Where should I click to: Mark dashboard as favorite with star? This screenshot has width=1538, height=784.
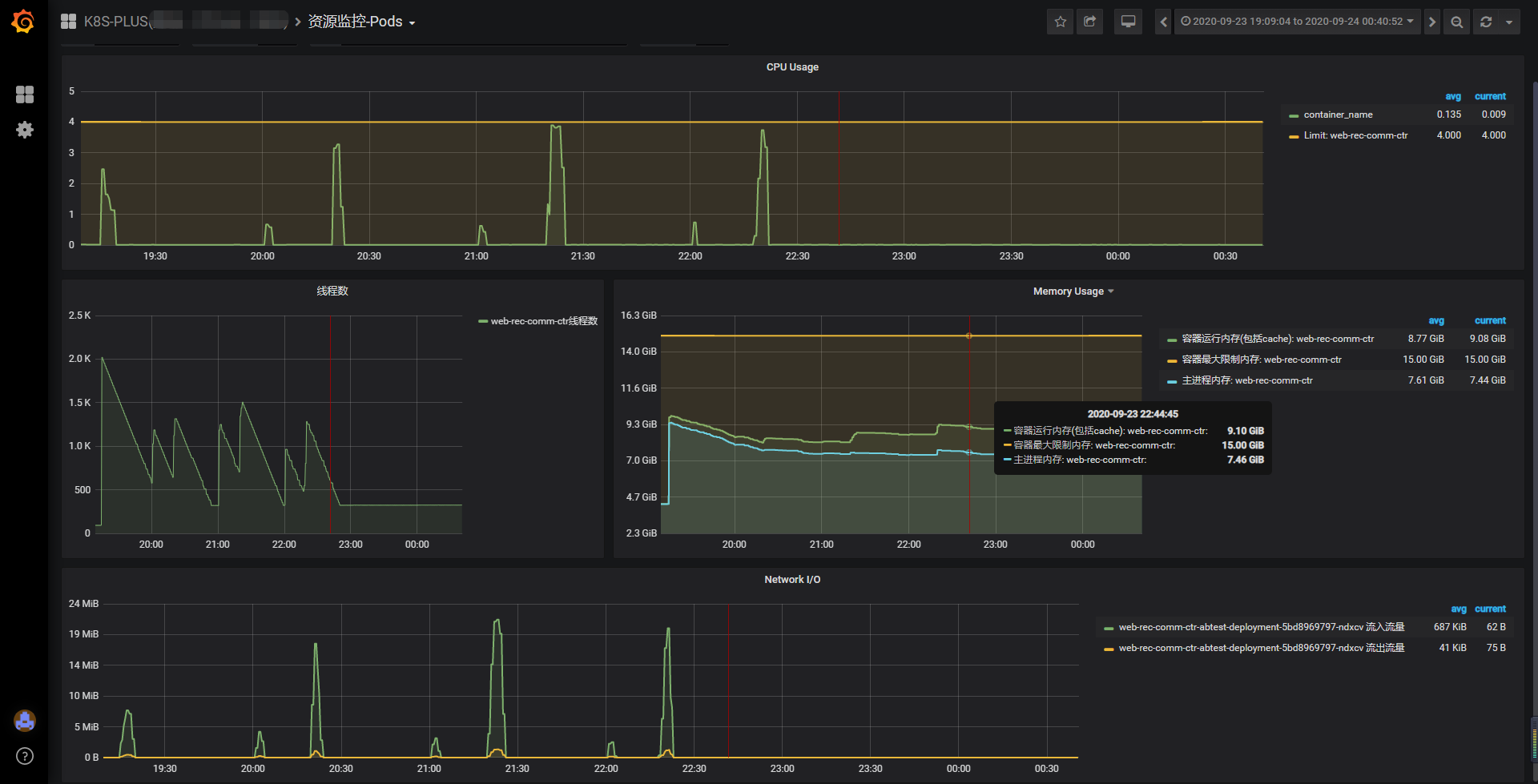1061,22
